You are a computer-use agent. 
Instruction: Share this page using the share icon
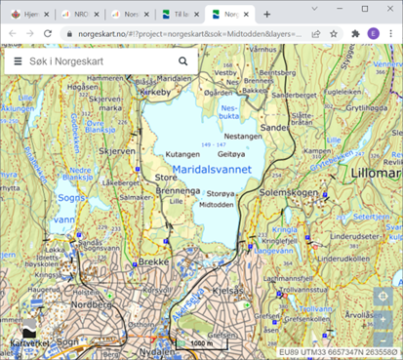(316, 34)
